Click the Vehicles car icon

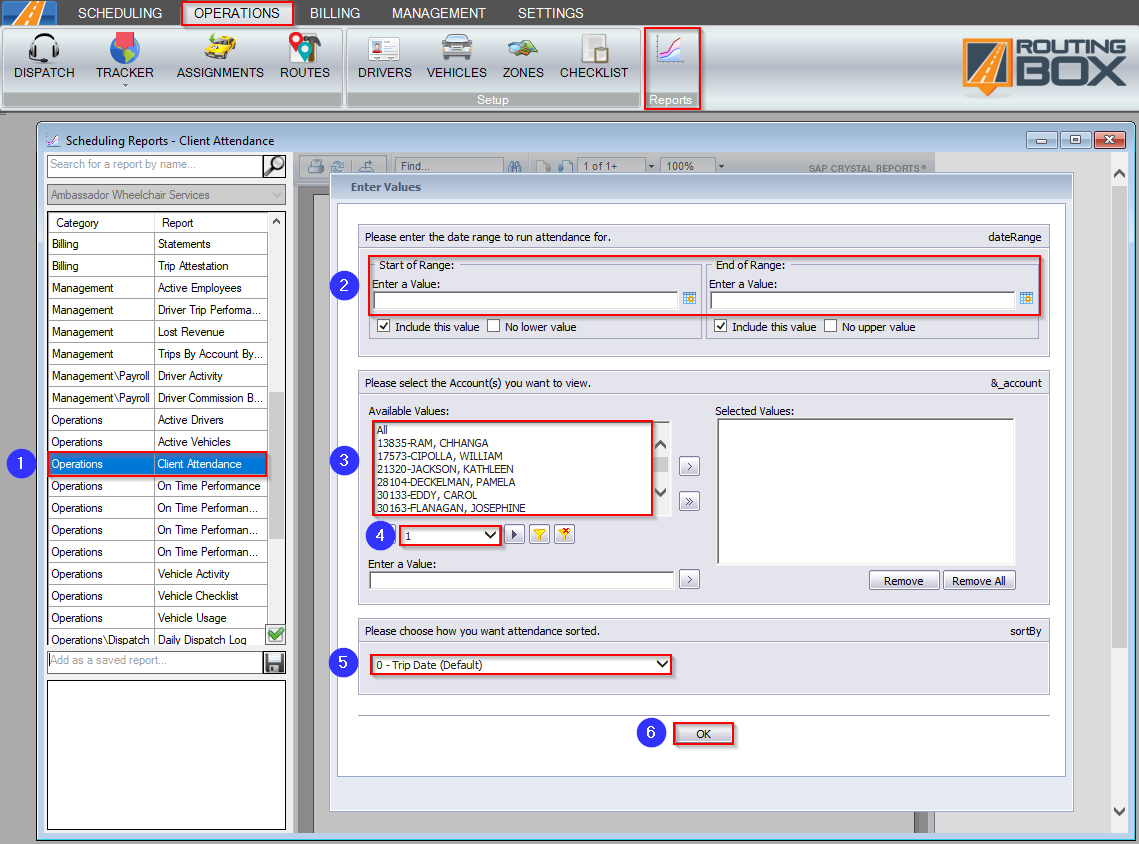pos(456,50)
